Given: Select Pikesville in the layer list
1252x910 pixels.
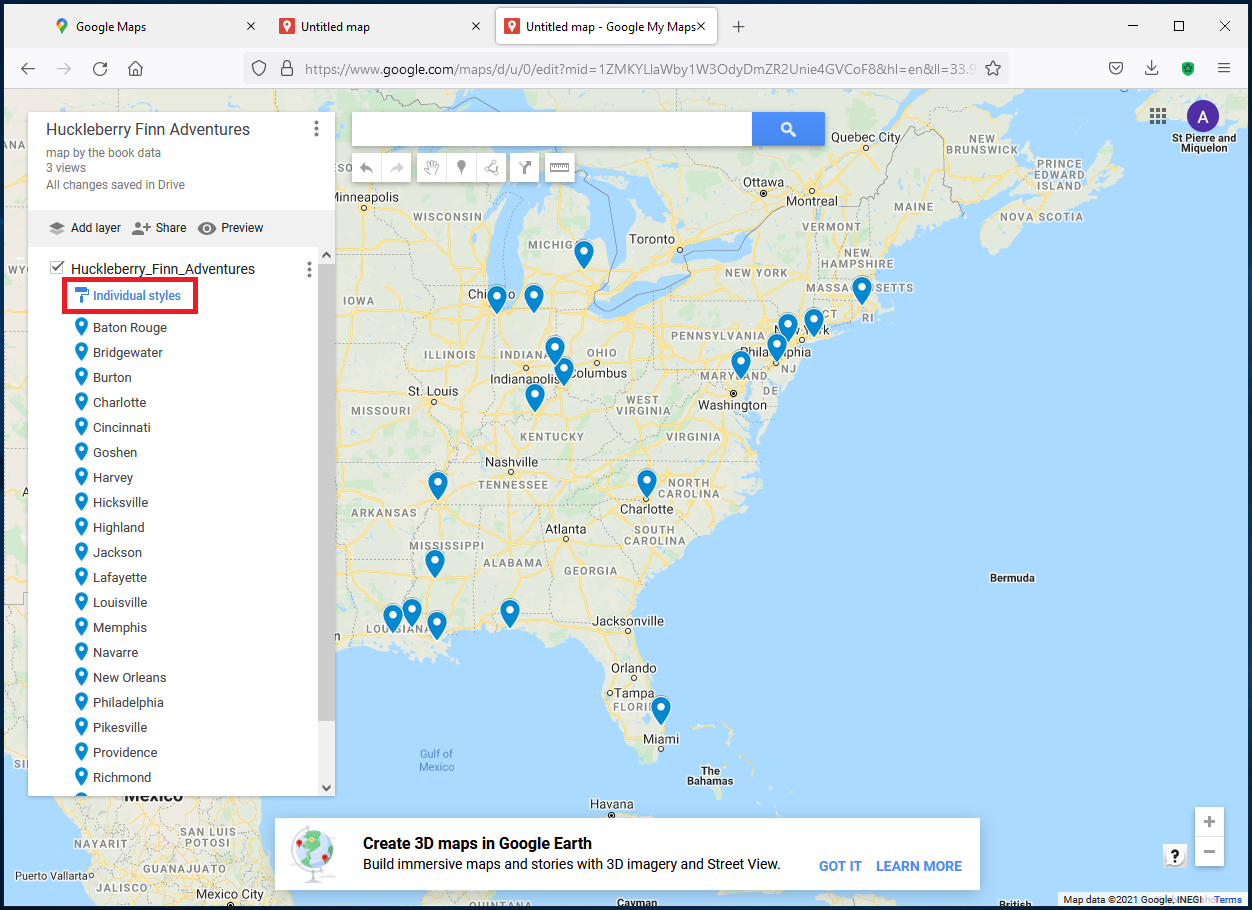Looking at the screenshot, I should (x=120, y=727).
